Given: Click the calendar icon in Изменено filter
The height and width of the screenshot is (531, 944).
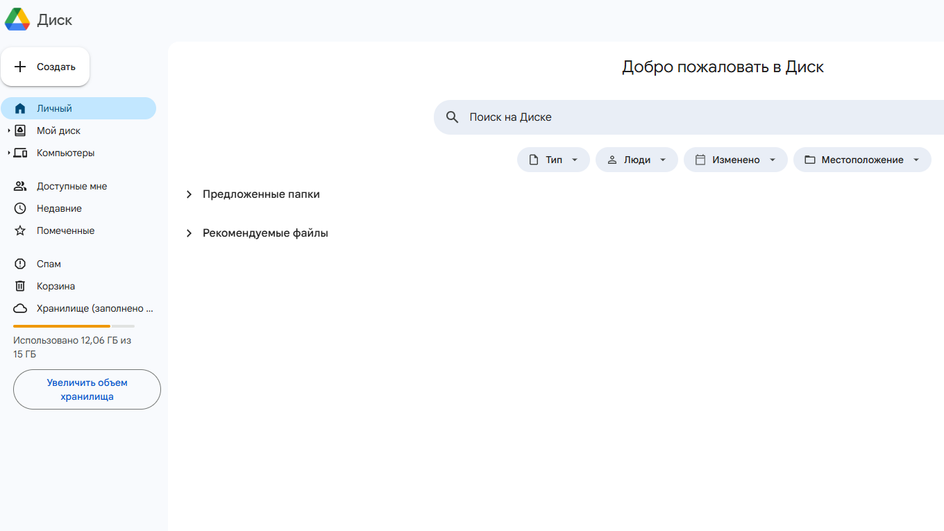Looking at the screenshot, I should [700, 160].
